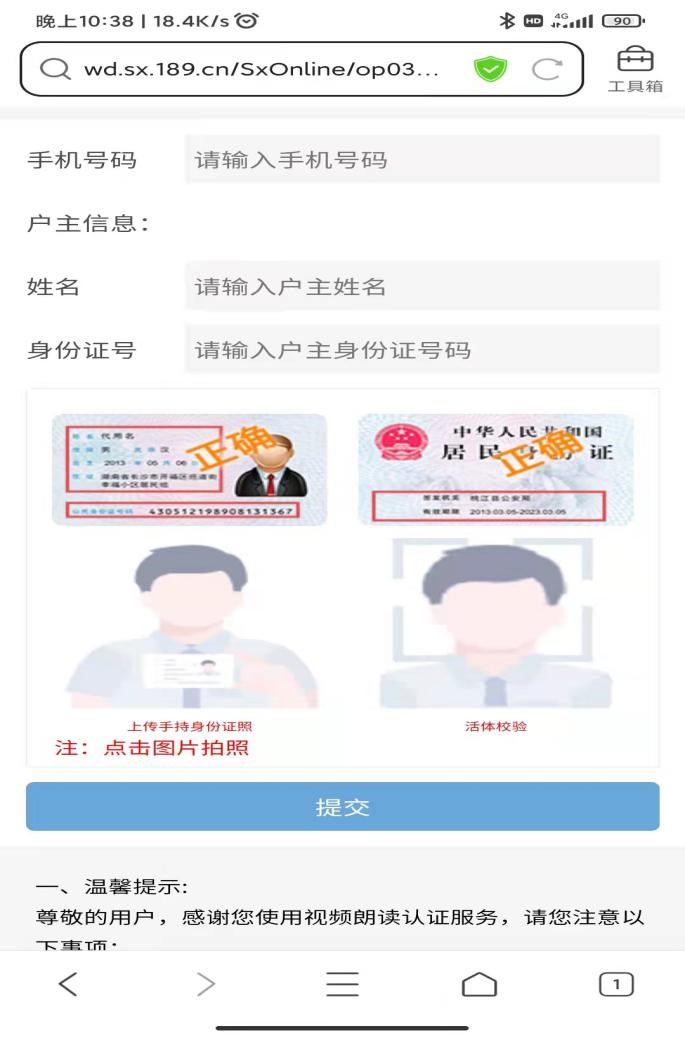This screenshot has width=685, height=1038.
Task: Open the tab switcher showing 1
Action: click(x=616, y=984)
